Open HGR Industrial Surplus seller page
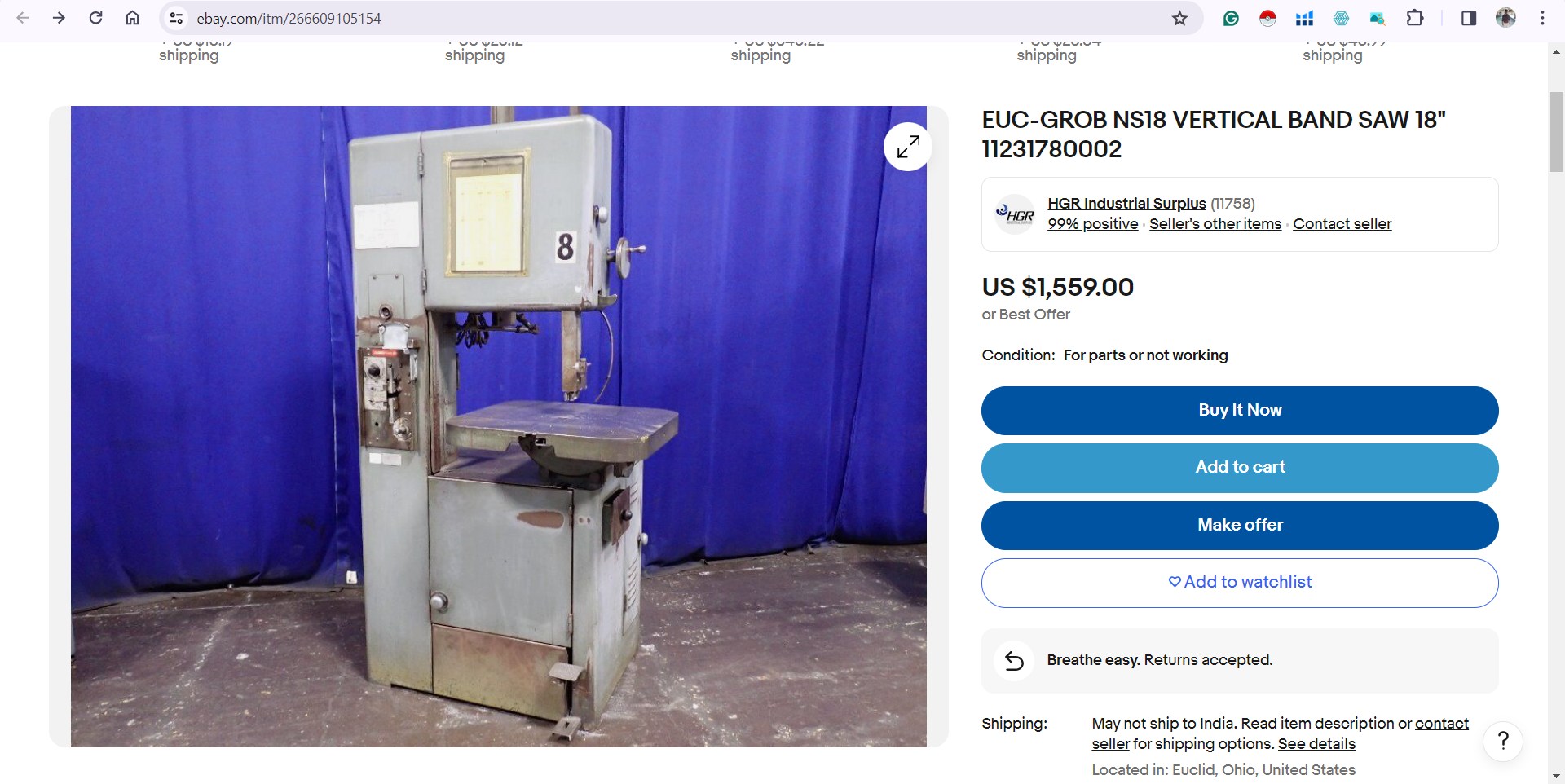Screen dimensions: 1565x784 click(1126, 204)
